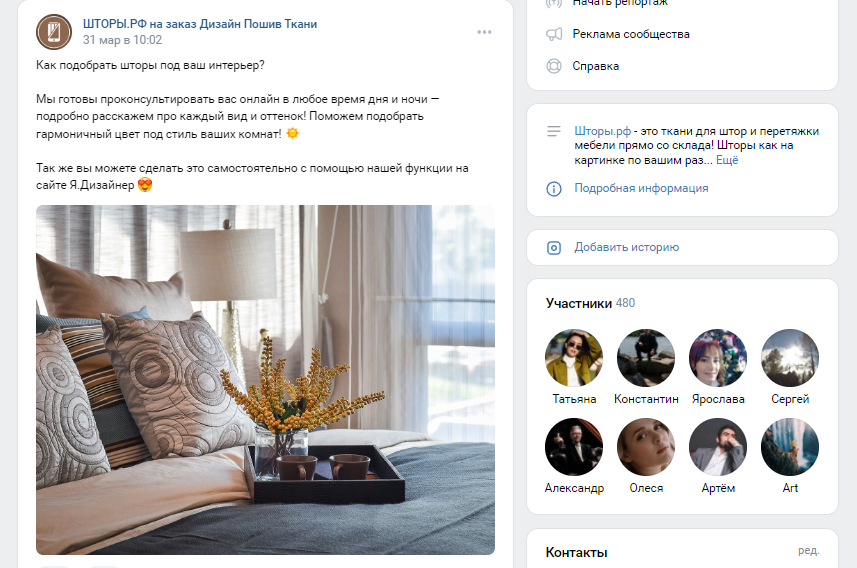Open the post options three-dot menu

pos(484,32)
